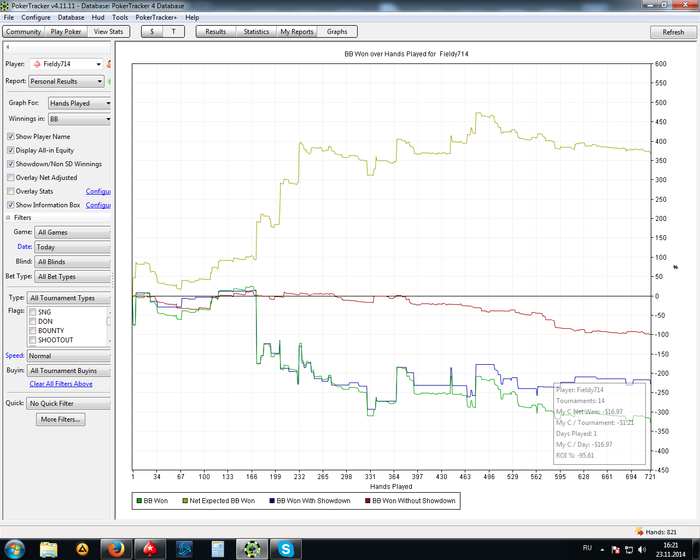Open the Hud menu
Viewport: 700px width, 560px height.
[98, 17]
